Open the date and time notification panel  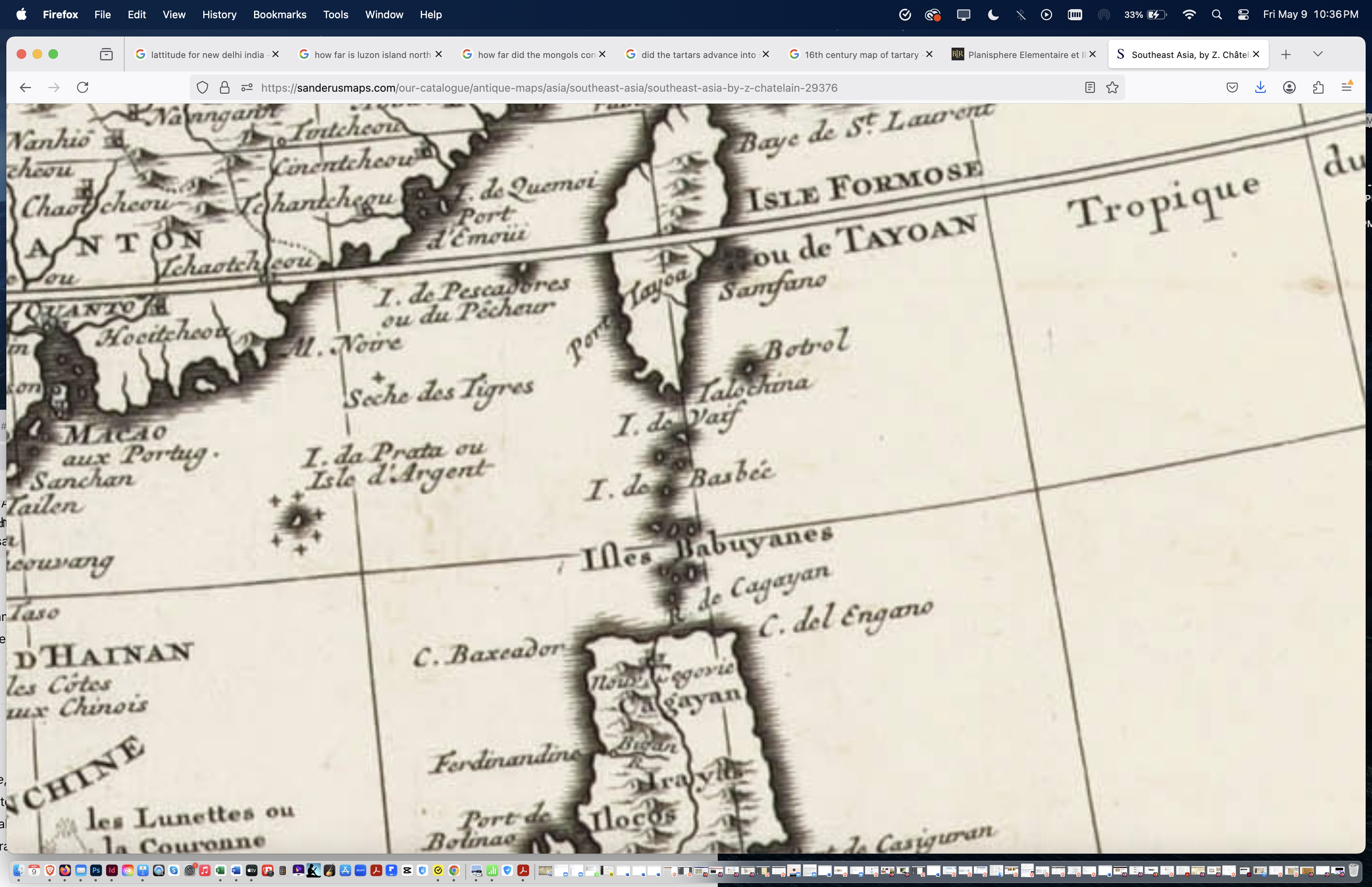[1310, 14]
